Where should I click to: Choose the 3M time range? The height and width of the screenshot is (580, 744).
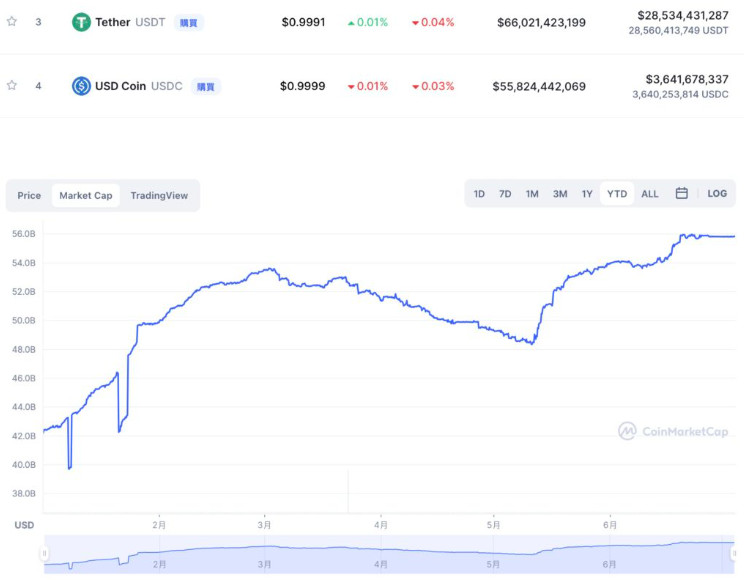[x=560, y=194]
